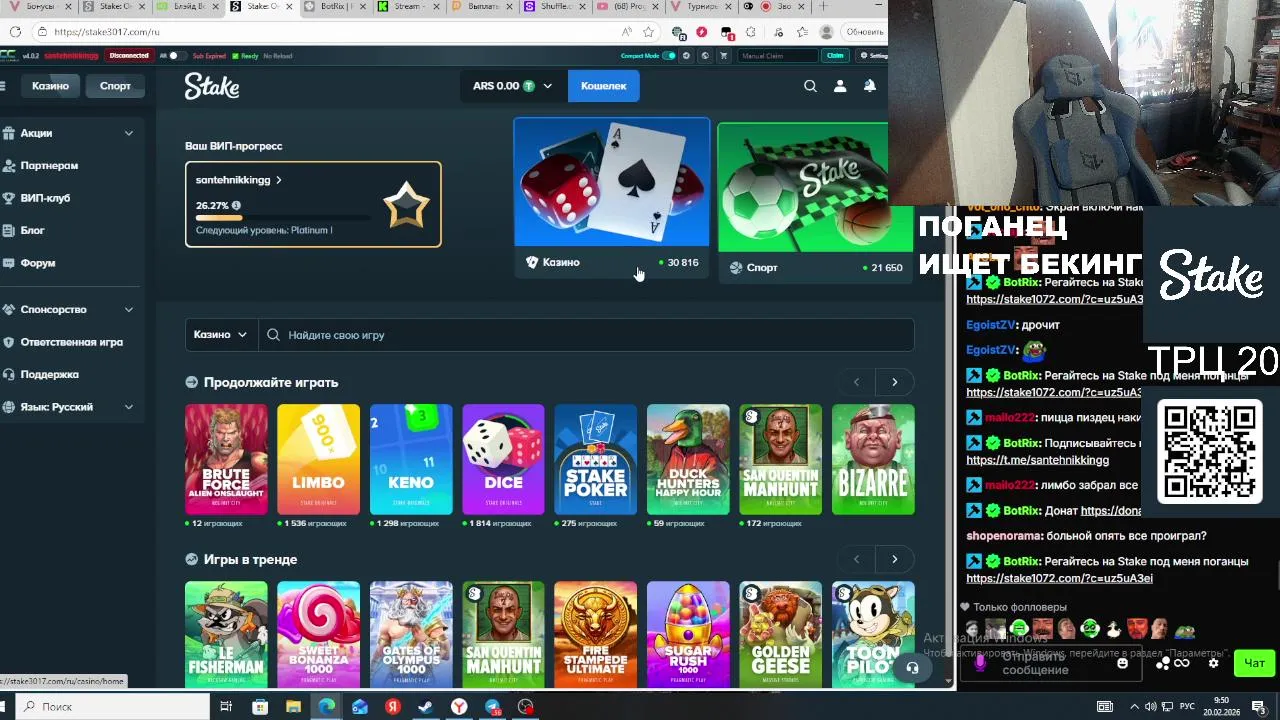Click the Claim button in extension bar
This screenshot has width=1280, height=720.
pyautogui.click(x=835, y=56)
